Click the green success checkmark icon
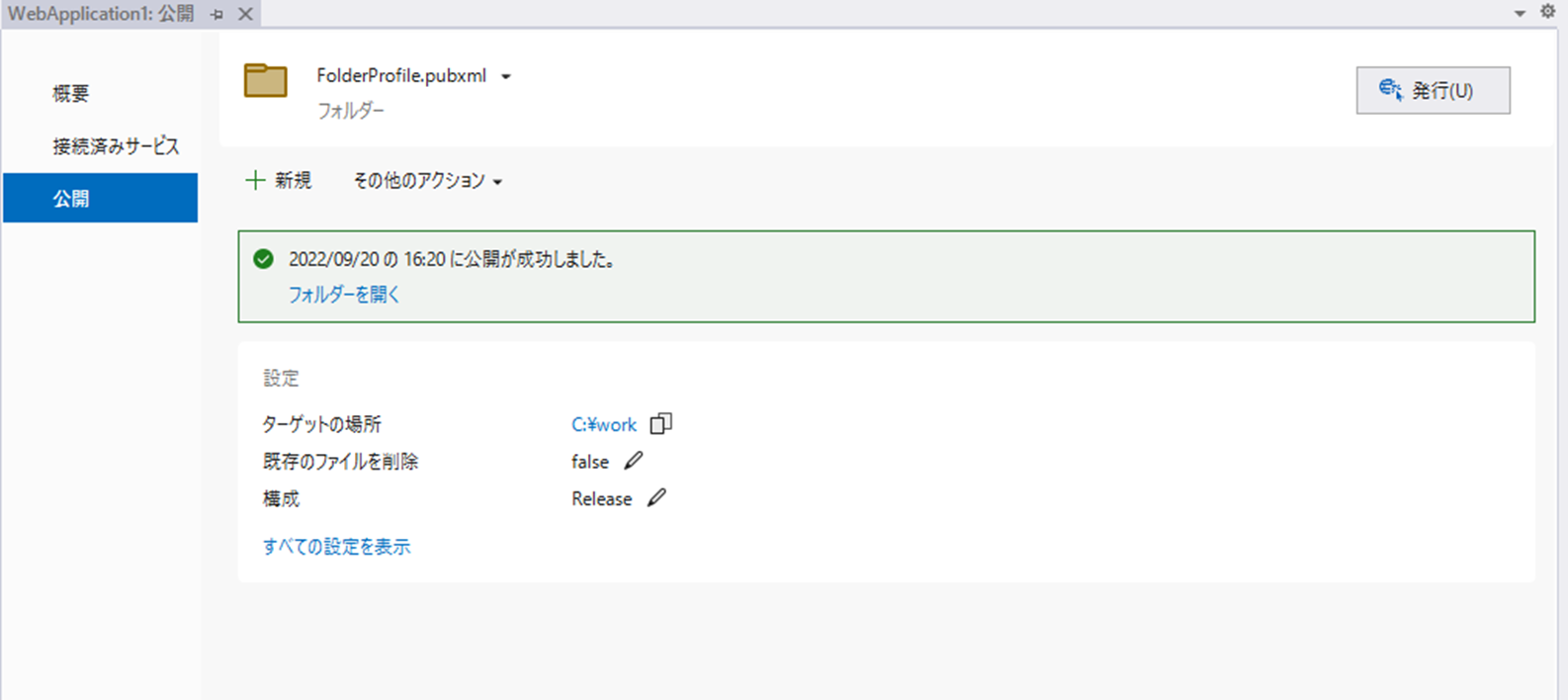 [x=263, y=259]
